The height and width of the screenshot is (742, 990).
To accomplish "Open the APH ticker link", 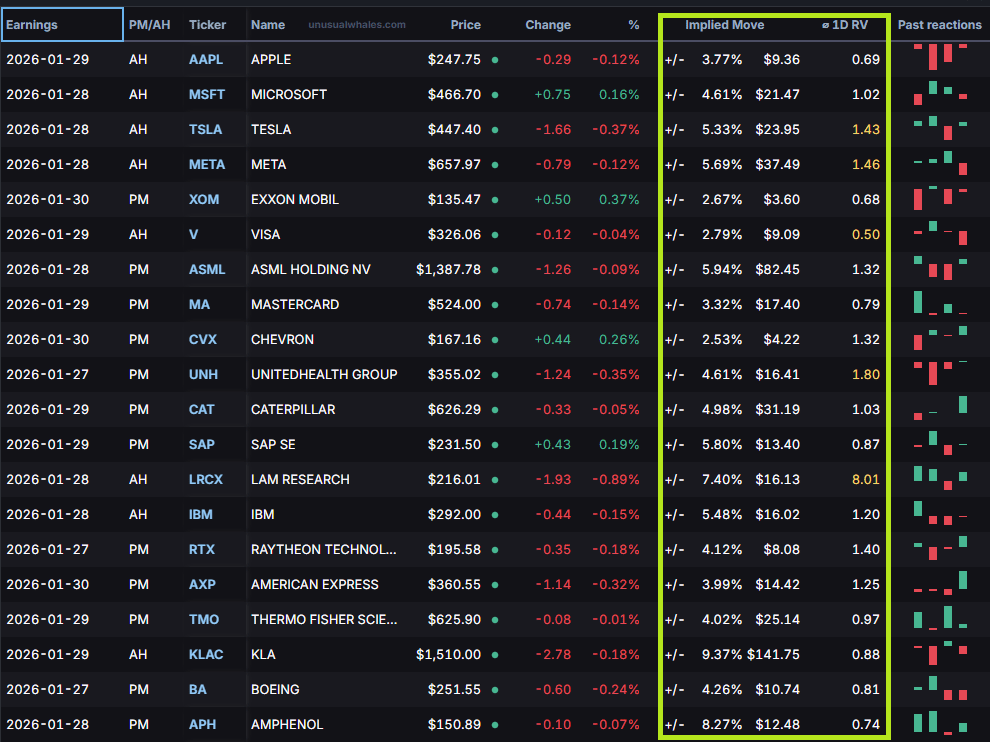I will tap(202, 724).
